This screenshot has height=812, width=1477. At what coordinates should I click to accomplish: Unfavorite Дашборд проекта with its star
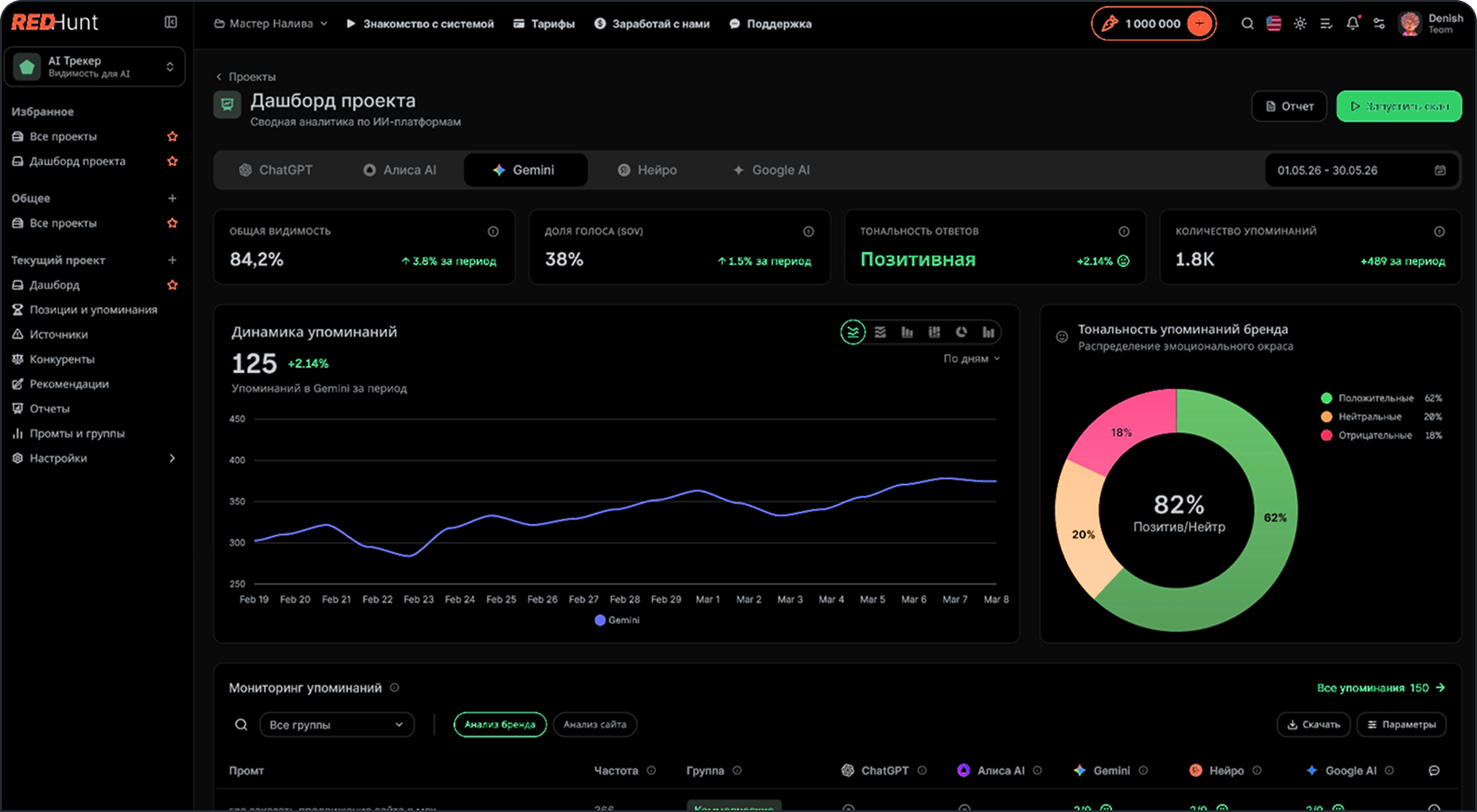coord(173,162)
